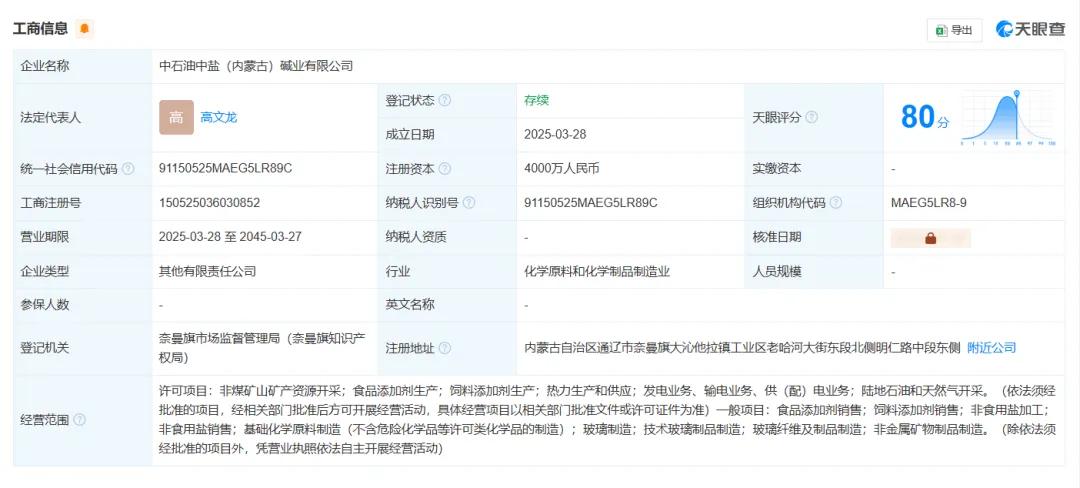
Task: Click company type 其他有限责任公司
Action: click(x=207, y=271)
